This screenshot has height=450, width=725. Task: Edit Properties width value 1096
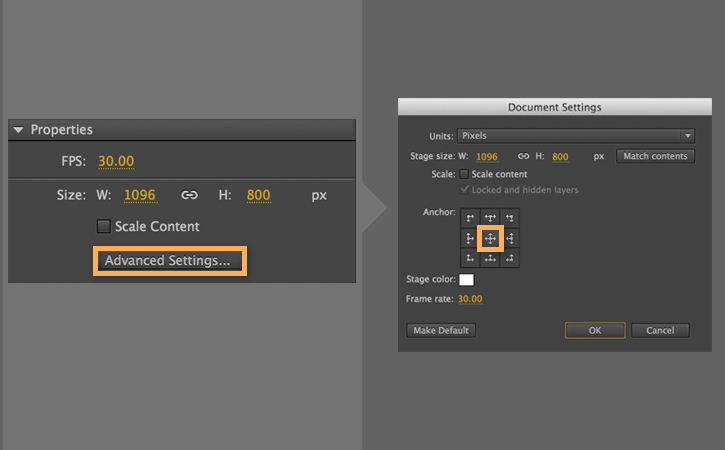coord(140,195)
